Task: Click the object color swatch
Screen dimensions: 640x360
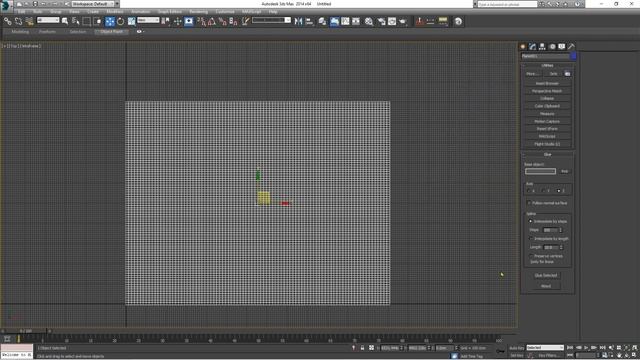Action: pos(573,56)
